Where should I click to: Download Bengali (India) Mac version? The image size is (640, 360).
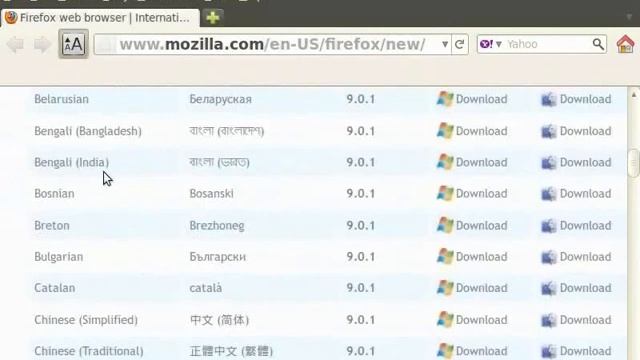click(x=576, y=162)
